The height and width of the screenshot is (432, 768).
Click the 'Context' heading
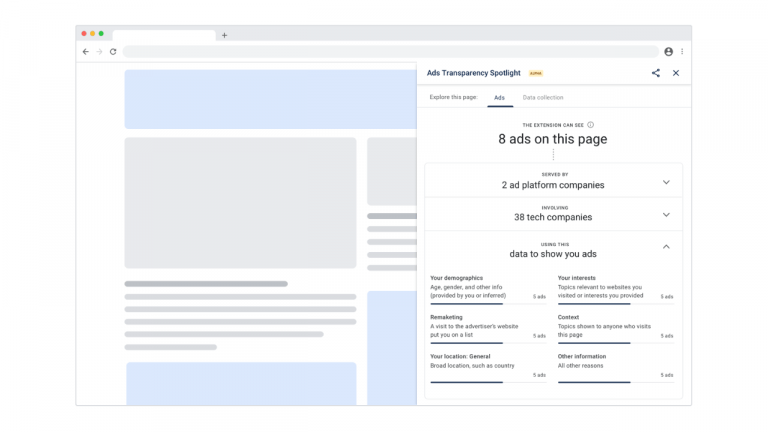(x=568, y=317)
